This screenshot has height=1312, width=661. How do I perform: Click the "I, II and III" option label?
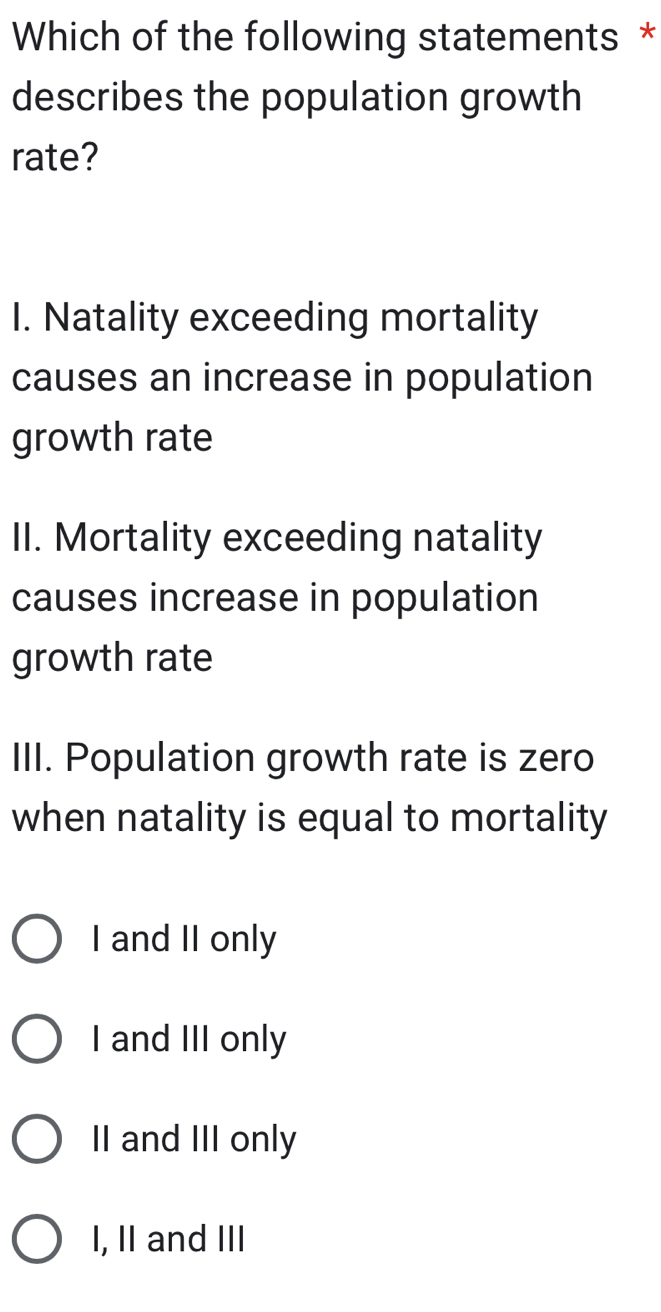(167, 1240)
